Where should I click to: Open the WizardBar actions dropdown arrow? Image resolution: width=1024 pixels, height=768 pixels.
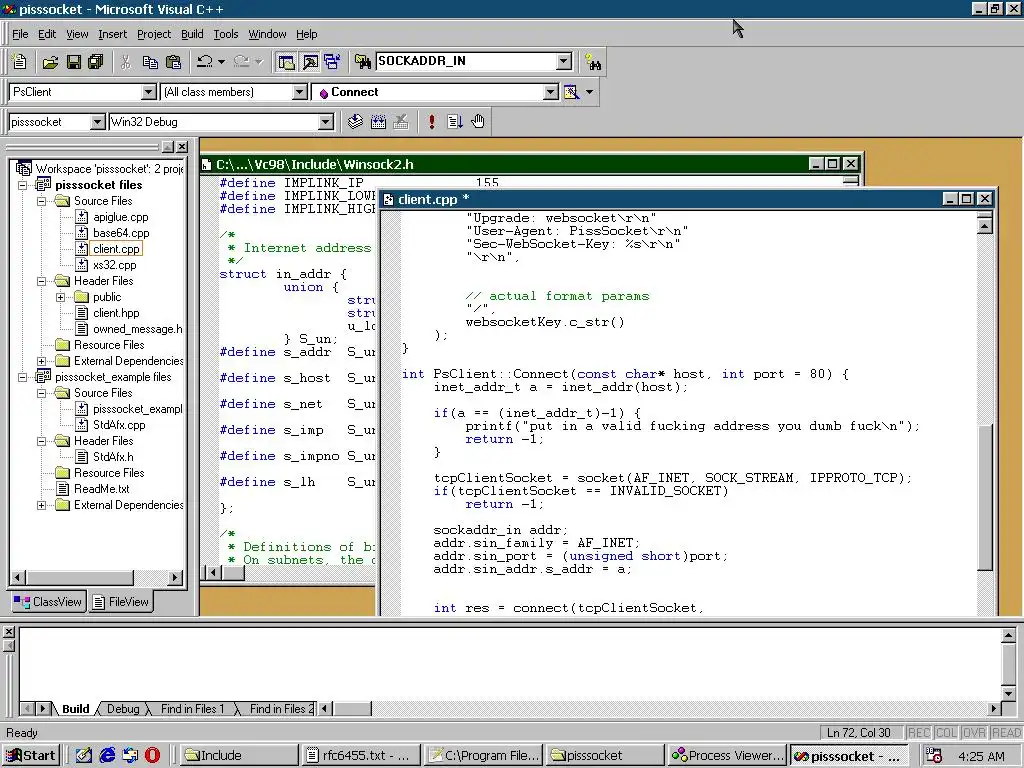[x=590, y=92]
